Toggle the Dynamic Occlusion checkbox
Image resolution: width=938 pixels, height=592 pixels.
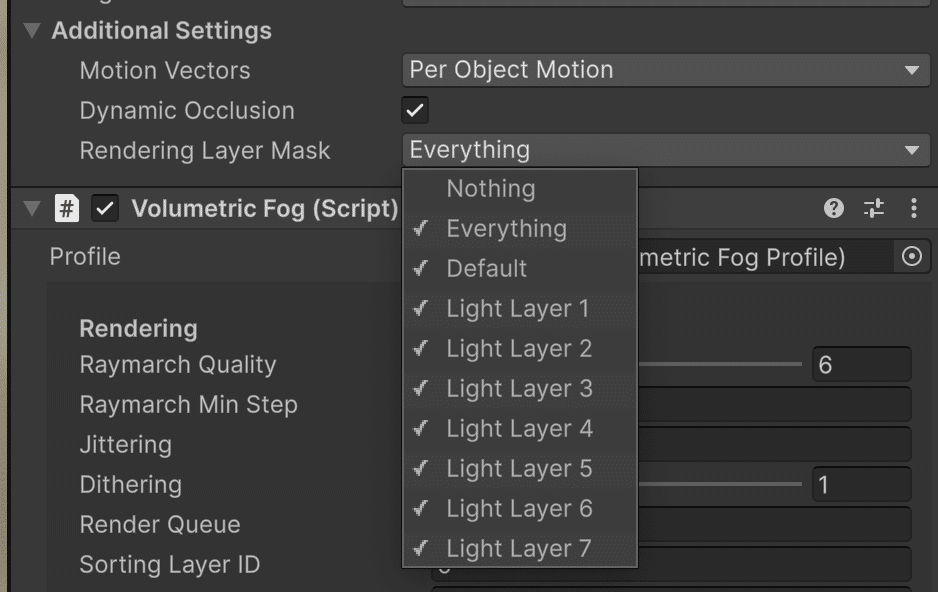click(x=415, y=110)
